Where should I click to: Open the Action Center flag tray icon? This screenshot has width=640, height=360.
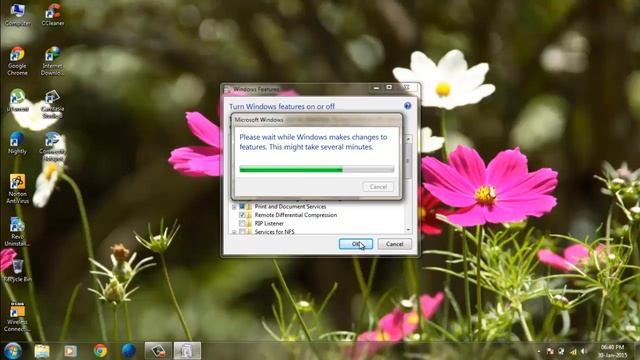pyautogui.click(x=550, y=351)
